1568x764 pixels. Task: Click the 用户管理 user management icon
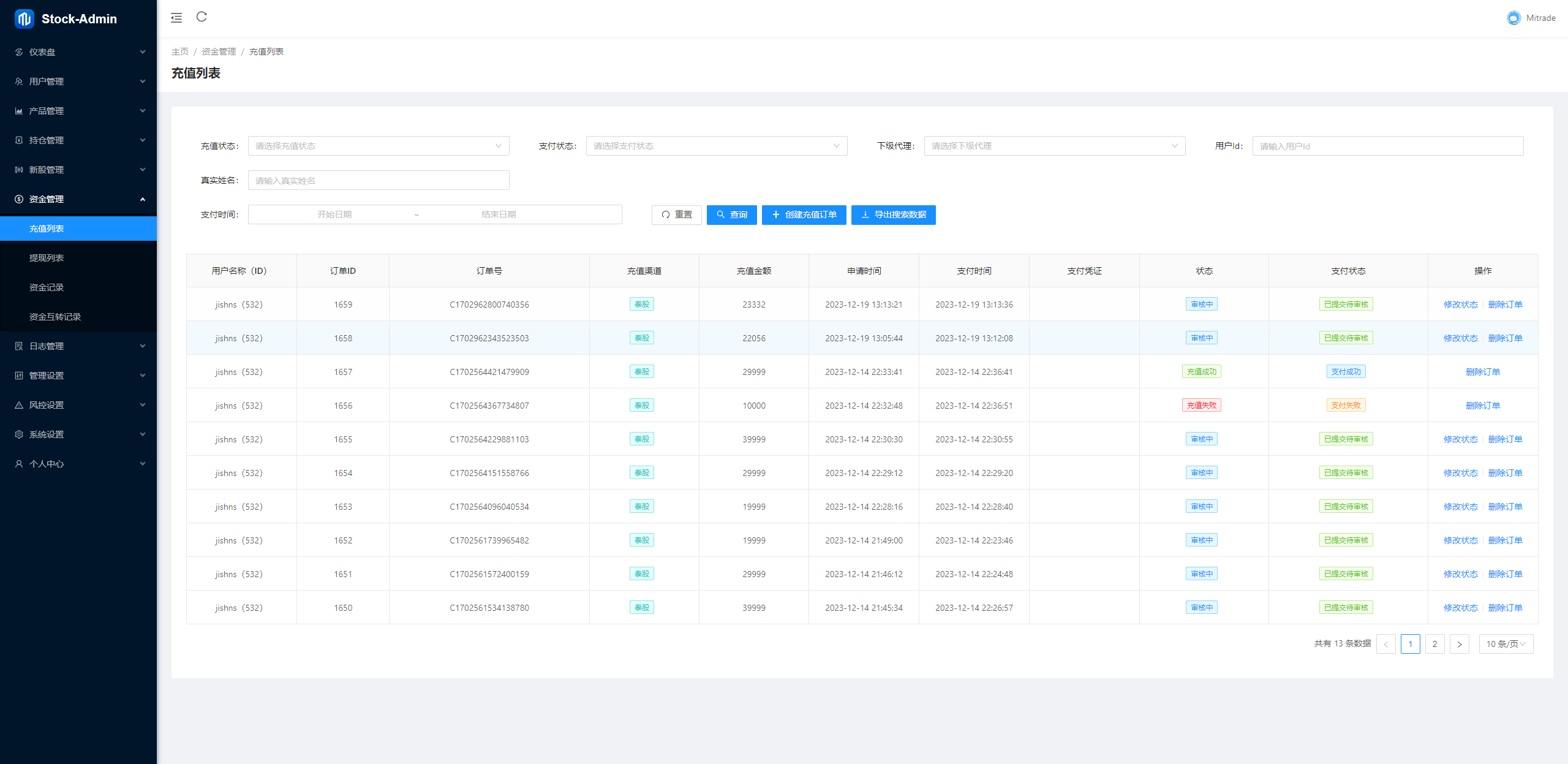(x=19, y=81)
